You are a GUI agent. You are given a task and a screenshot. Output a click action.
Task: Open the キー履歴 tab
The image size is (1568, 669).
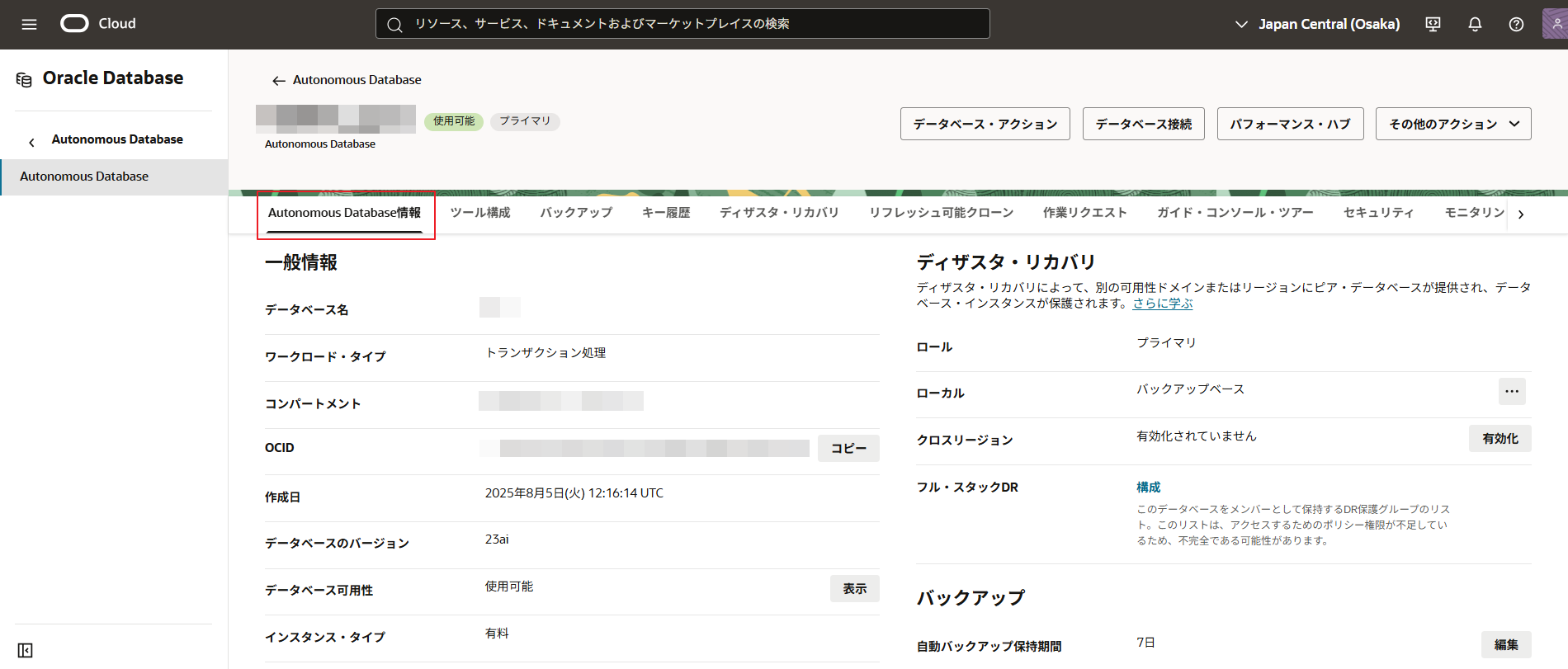tap(666, 213)
